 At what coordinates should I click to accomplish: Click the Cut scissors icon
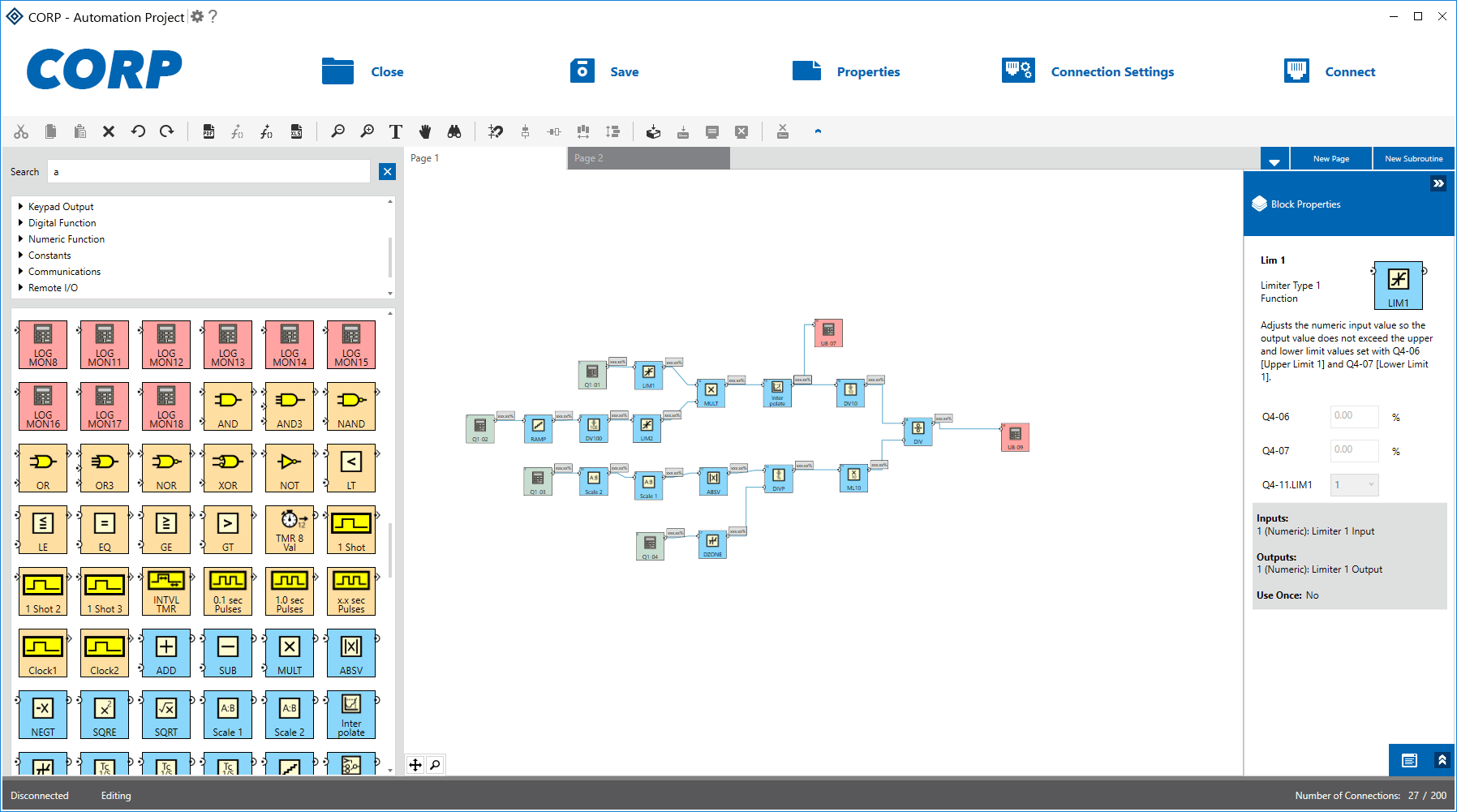21,131
